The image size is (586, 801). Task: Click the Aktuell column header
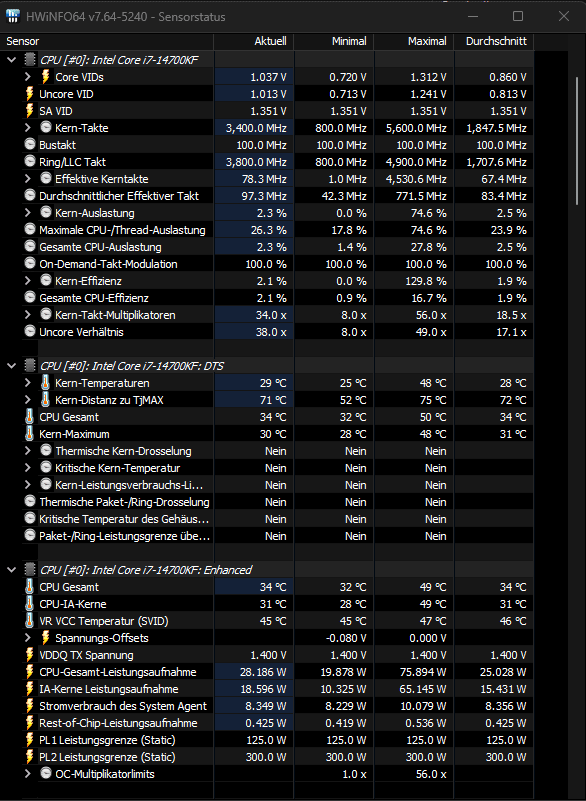(x=254, y=41)
